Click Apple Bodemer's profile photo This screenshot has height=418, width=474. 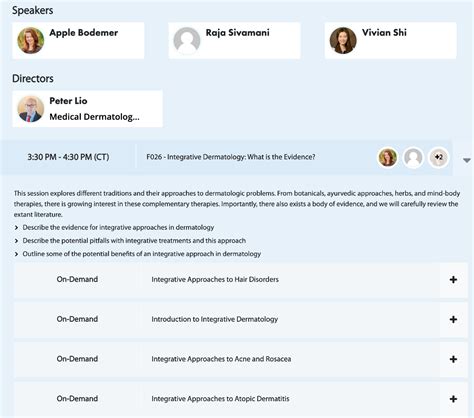tap(31, 40)
